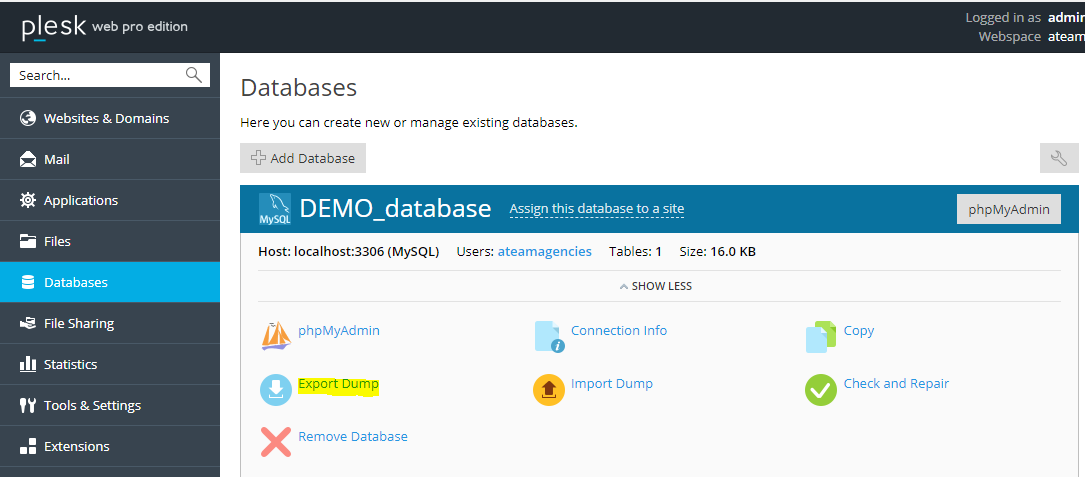Click the Import Dump upload arrow icon
This screenshot has height=477, width=1085.
click(549, 390)
